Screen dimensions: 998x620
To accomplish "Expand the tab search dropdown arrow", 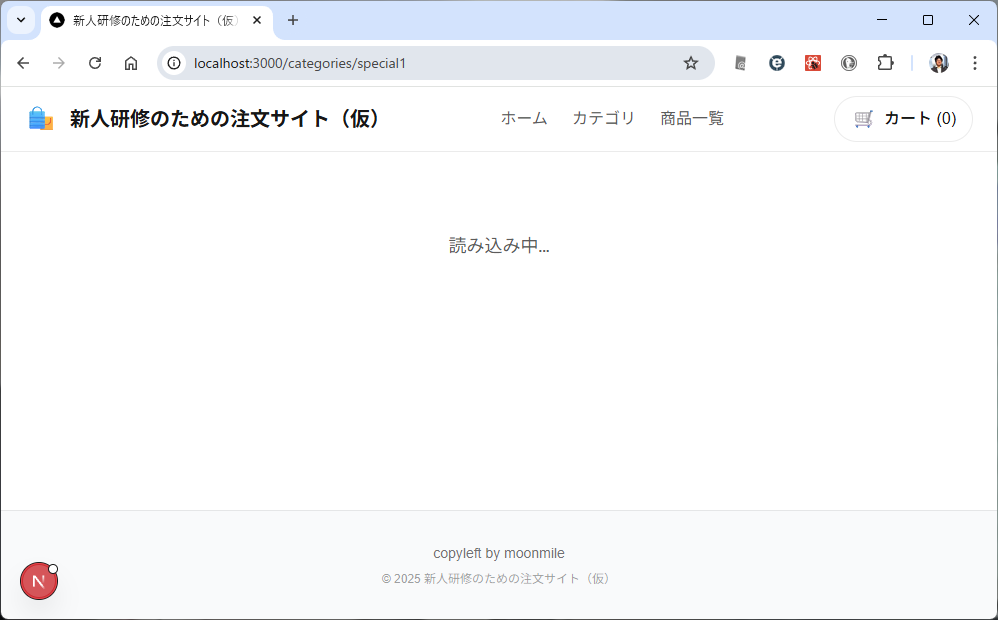I will click(x=20, y=20).
